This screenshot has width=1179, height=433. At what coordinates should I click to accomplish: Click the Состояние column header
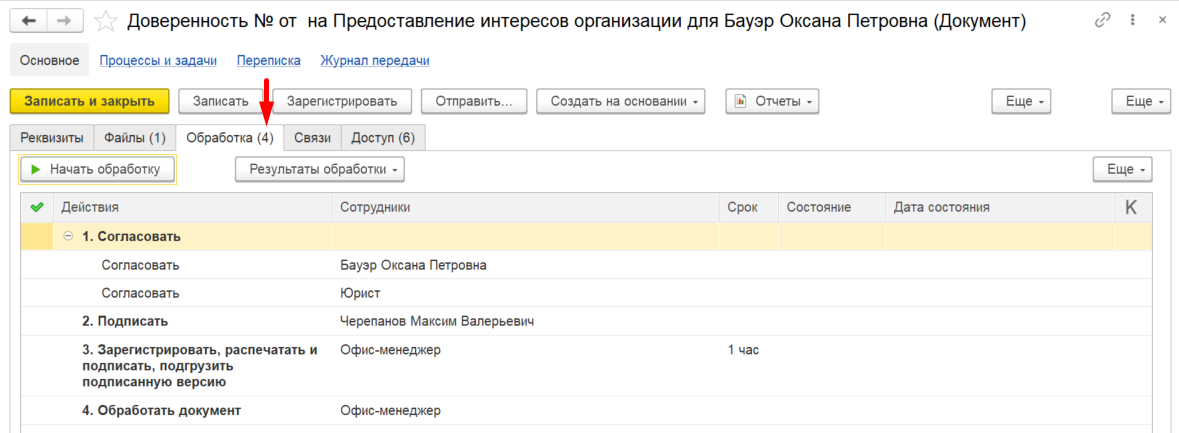coord(832,207)
